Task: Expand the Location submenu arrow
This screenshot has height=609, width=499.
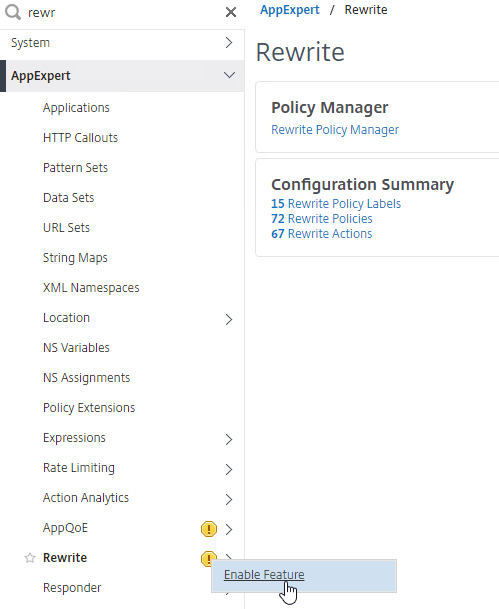Action: pos(229,319)
